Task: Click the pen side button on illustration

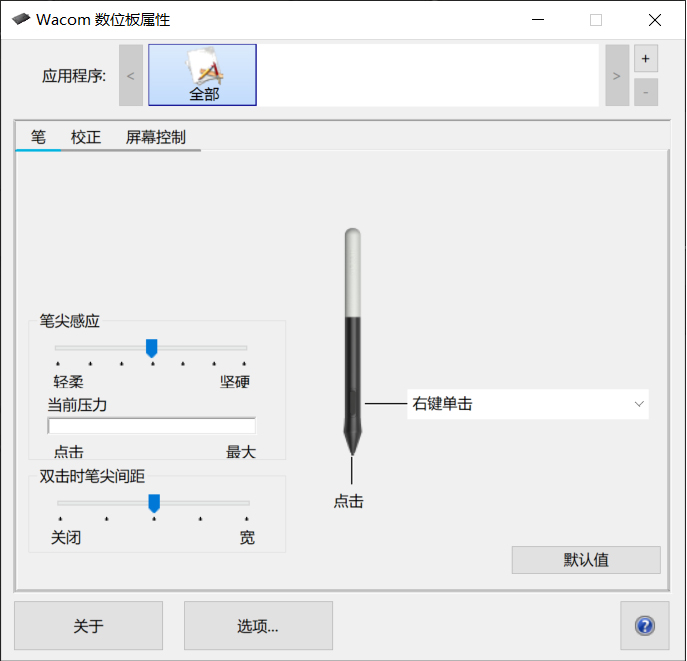Action: pos(352,402)
